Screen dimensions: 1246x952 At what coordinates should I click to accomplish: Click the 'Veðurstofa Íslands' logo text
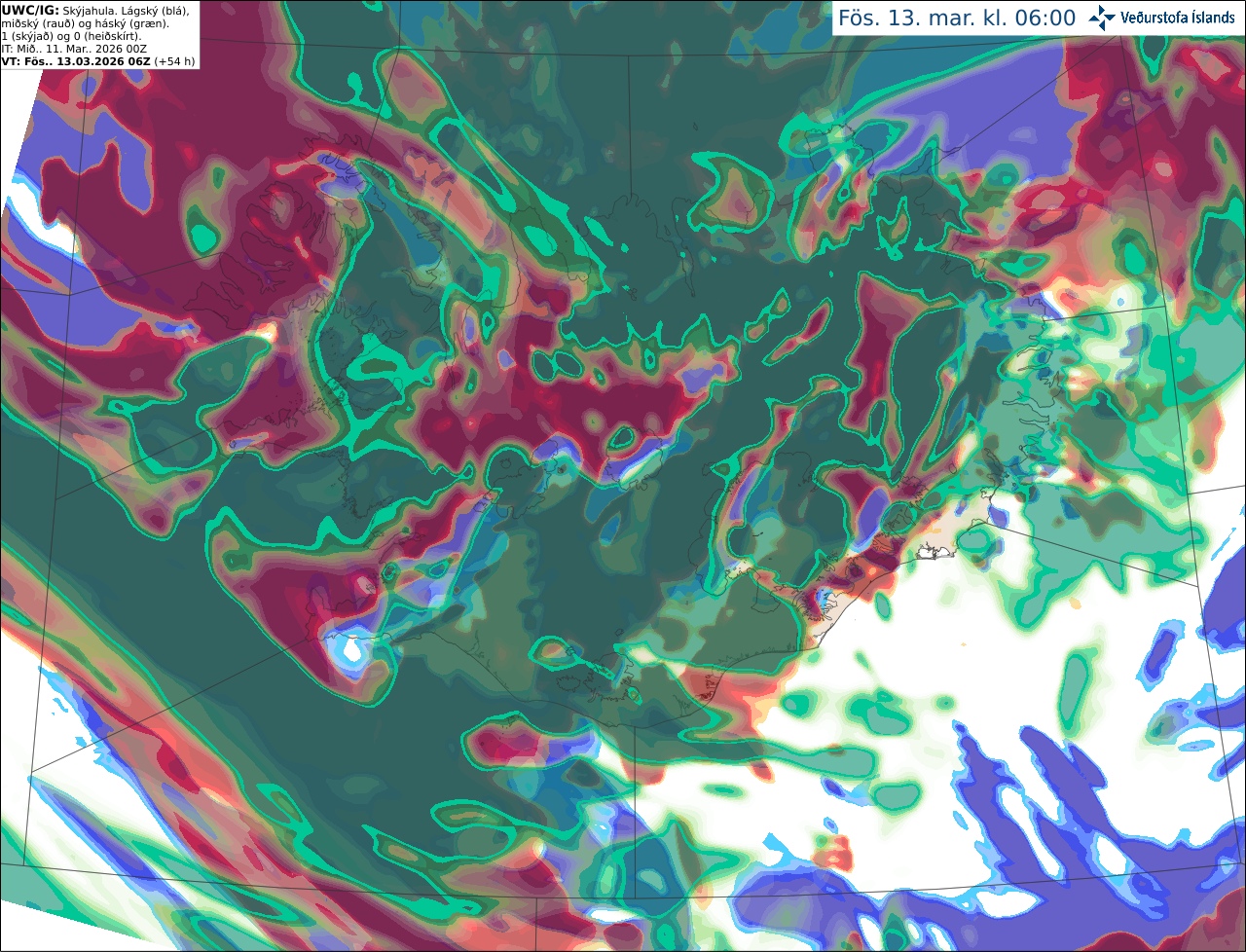click(1178, 18)
